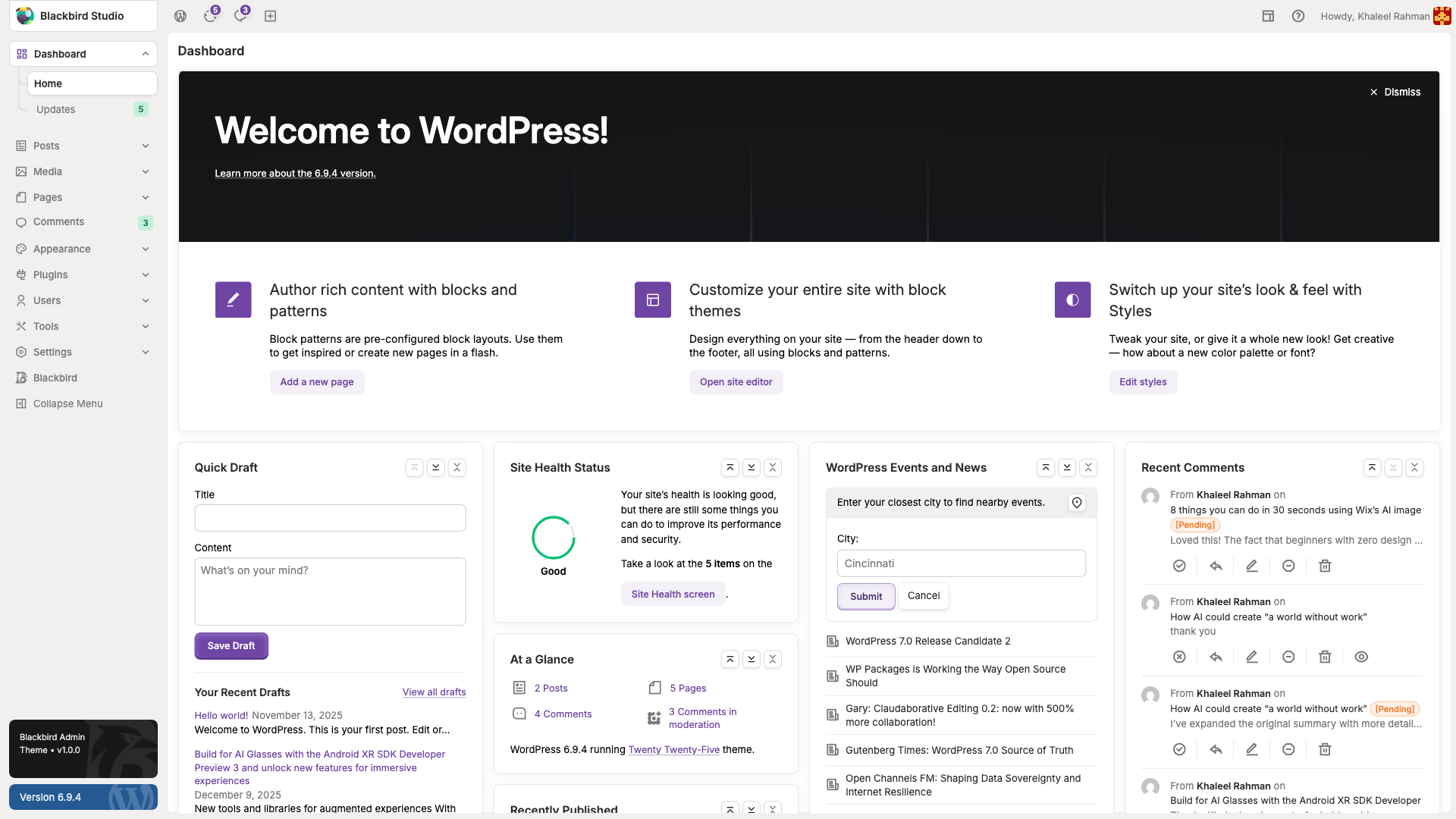Expand the Posts submenu in the sidebar
1456x819 pixels.
146,146
